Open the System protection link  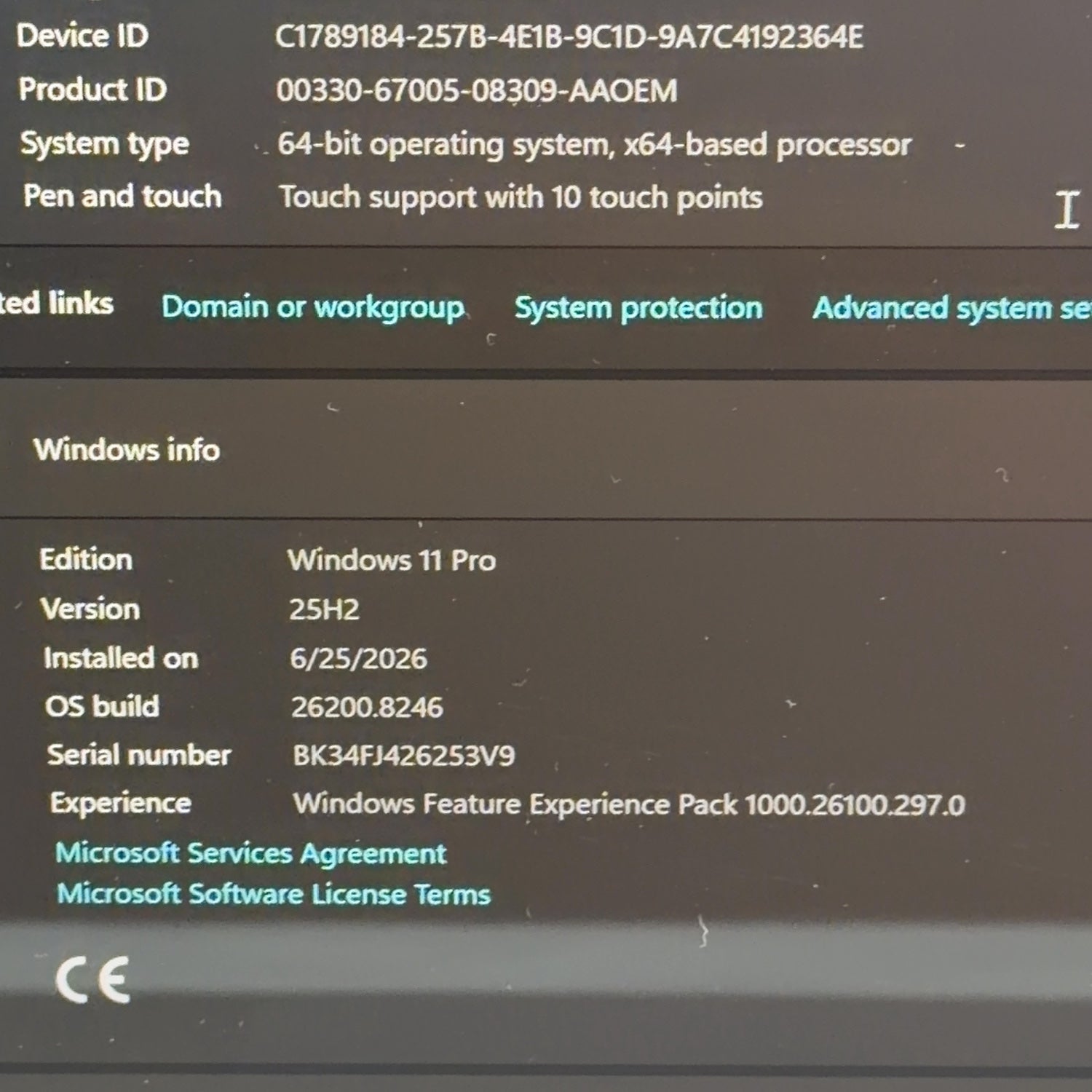coord(638,308)
